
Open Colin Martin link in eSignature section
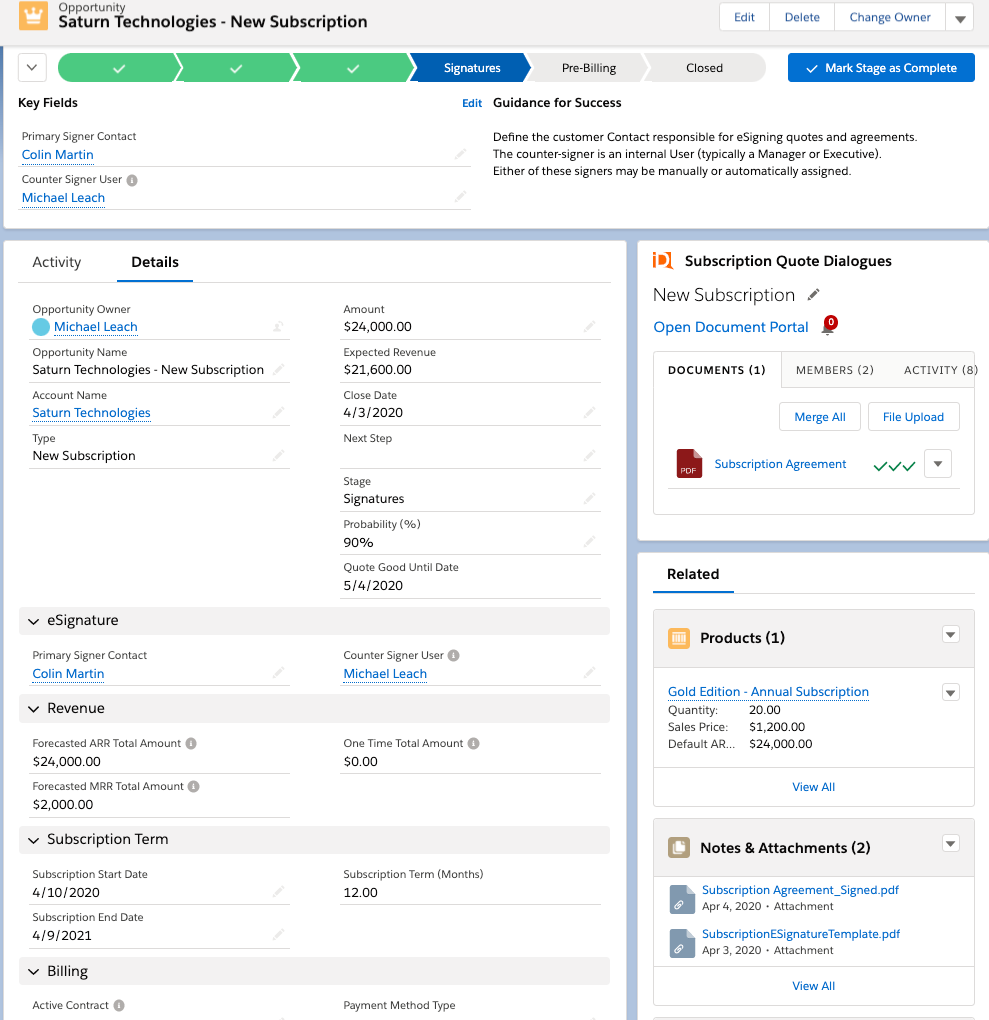click(68, 674)
